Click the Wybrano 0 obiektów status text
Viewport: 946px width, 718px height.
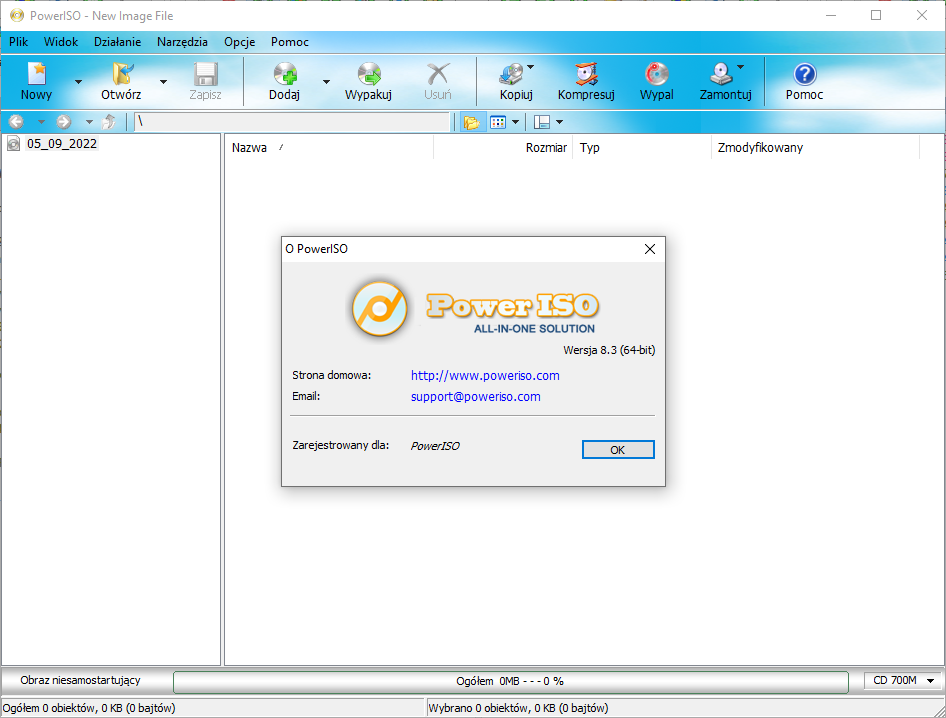click(x=518, y=708)
